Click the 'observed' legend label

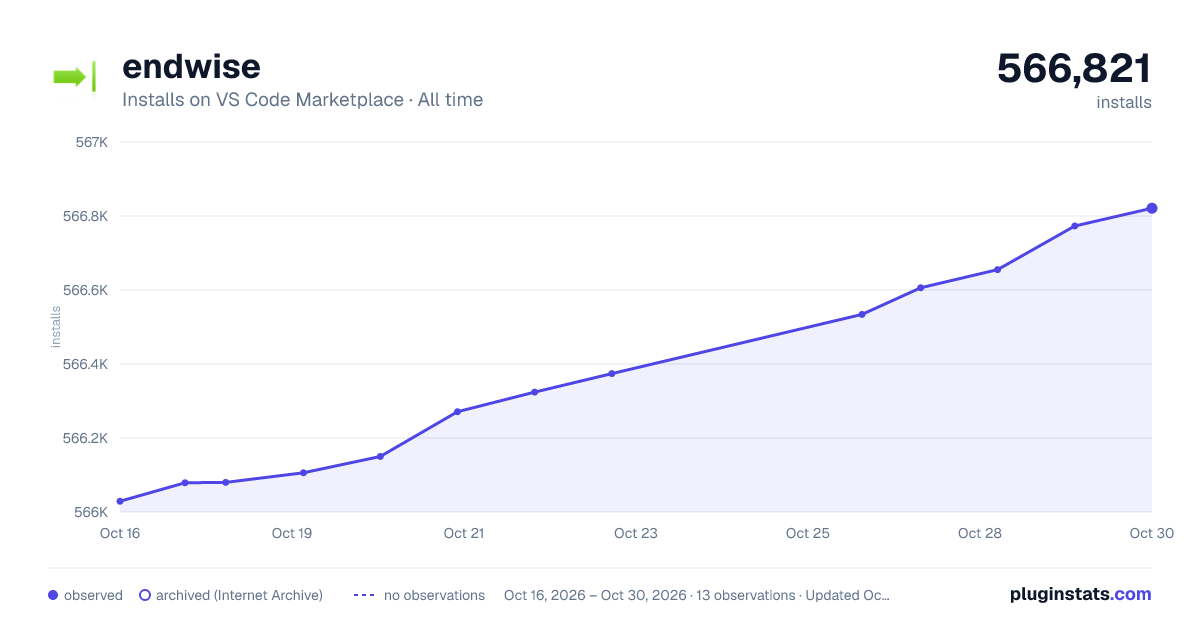pos(93,595)
